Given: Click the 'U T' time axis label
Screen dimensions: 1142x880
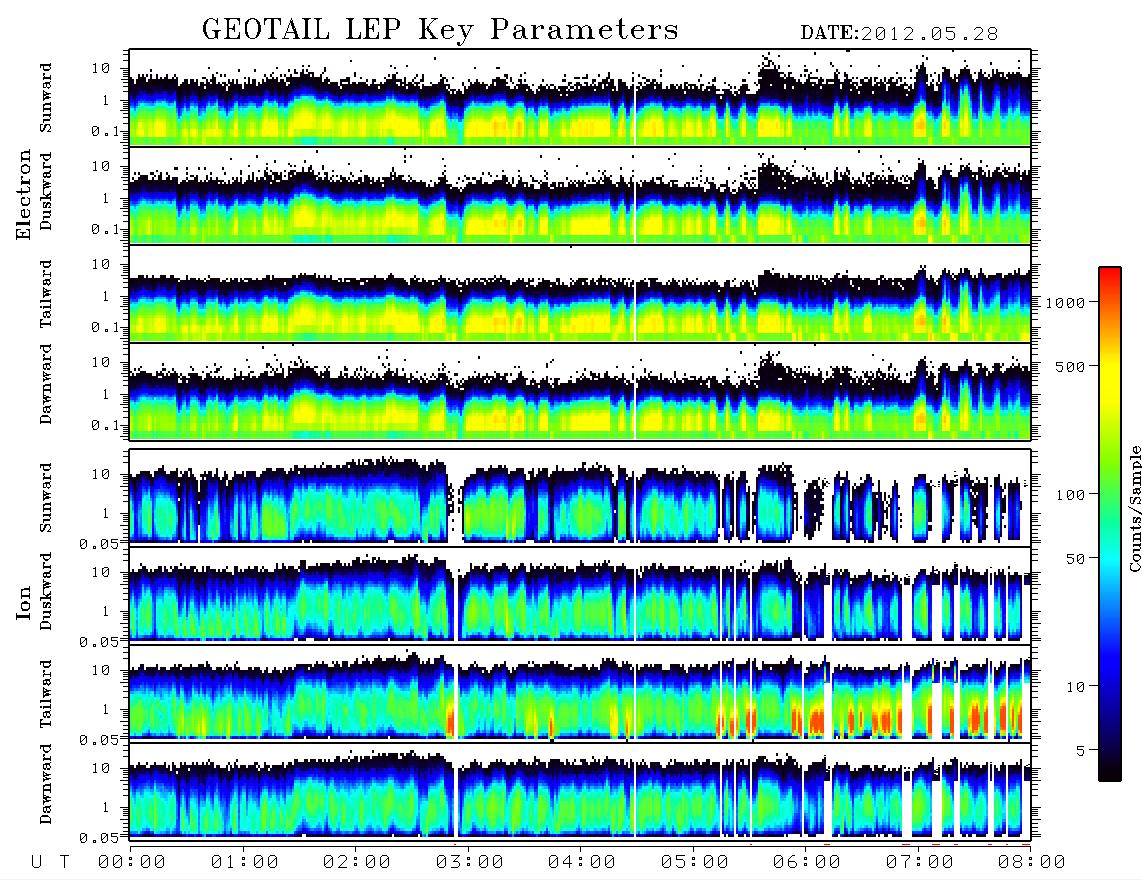Looking at the screenshot, I should coord(51,862).
